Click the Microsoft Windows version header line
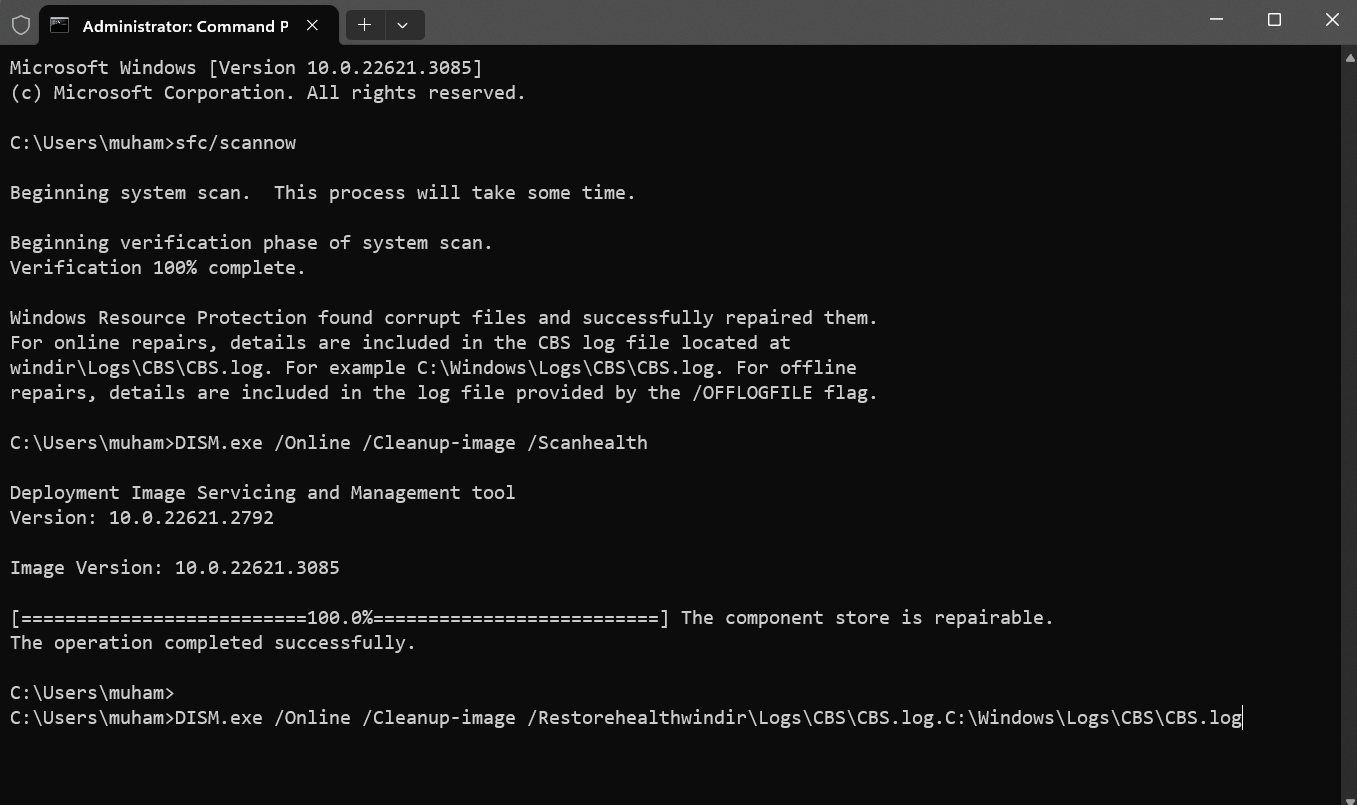The height and width of the screenshot is (805, 1357). point(246,68)
